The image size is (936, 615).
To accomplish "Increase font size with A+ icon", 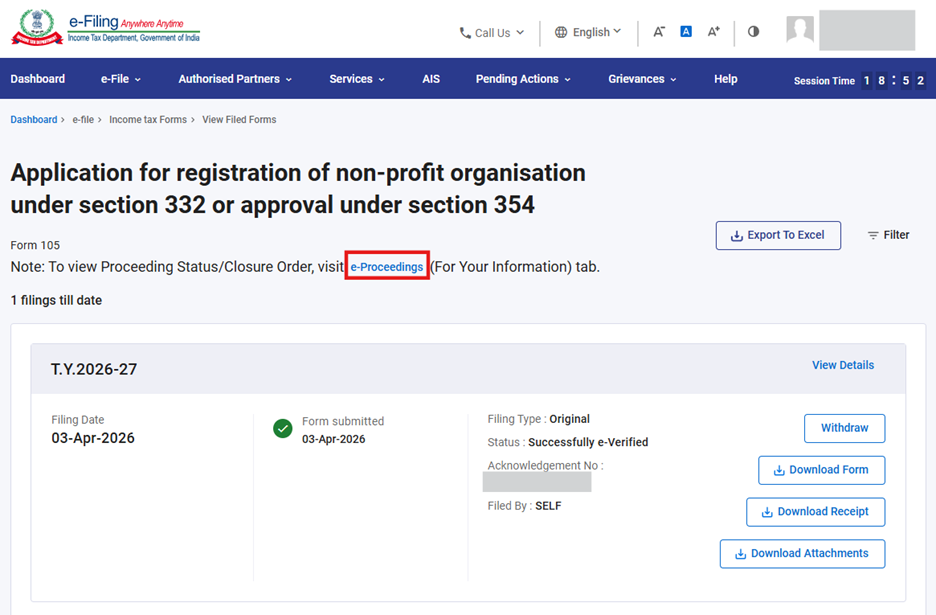I will click(x=713, y=32).
